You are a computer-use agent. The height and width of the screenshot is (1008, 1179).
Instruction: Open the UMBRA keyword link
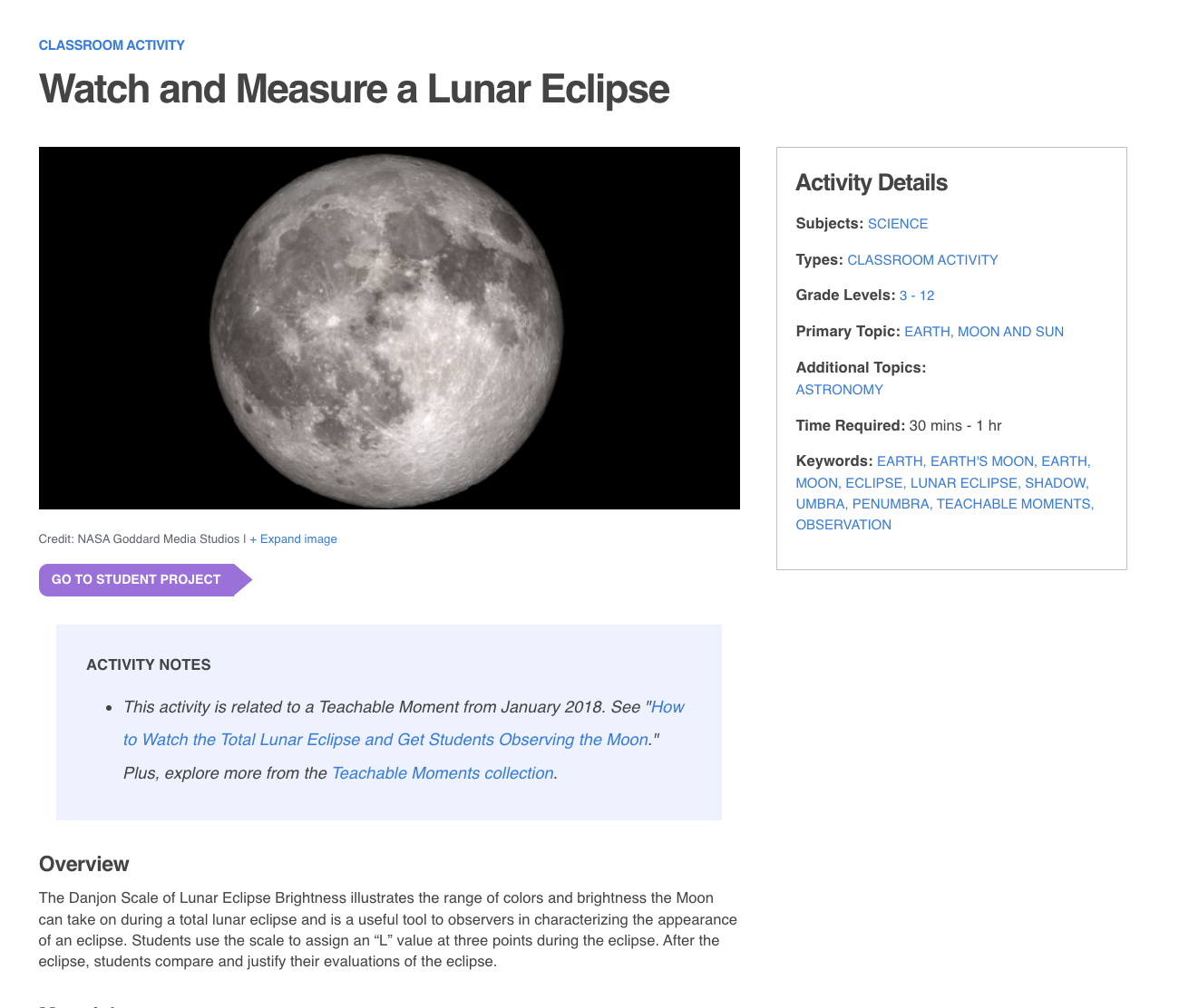(820, 503)
